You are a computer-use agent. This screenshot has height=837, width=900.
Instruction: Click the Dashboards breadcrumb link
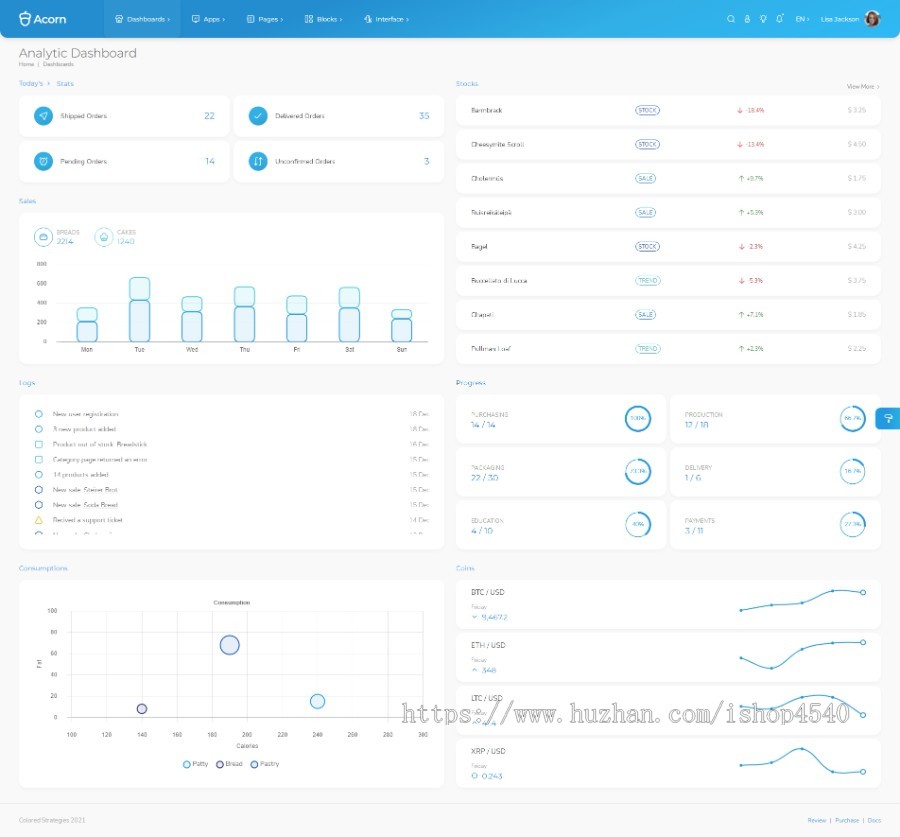coord(58,64)
